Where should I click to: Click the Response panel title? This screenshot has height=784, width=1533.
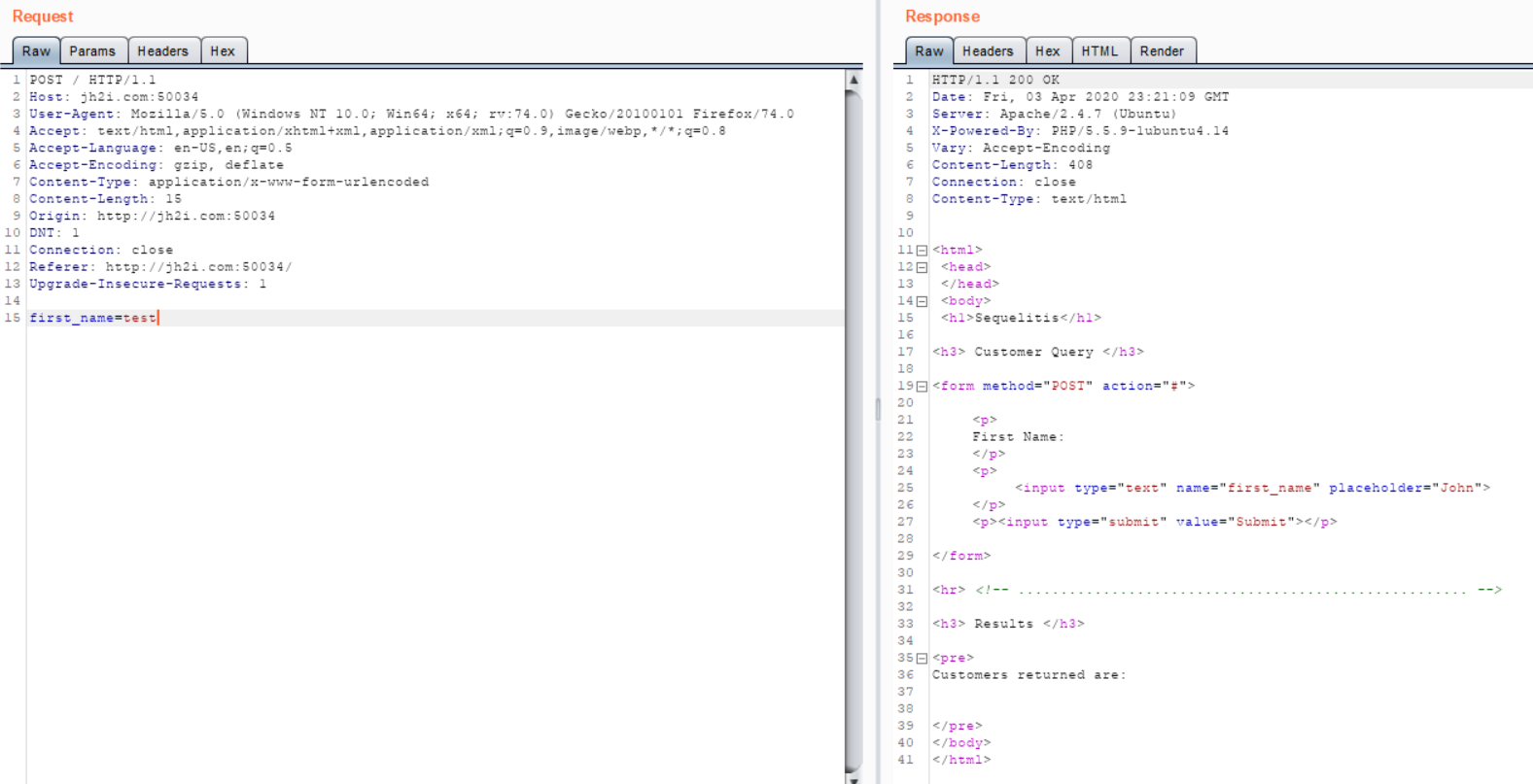tap(942, 17)
